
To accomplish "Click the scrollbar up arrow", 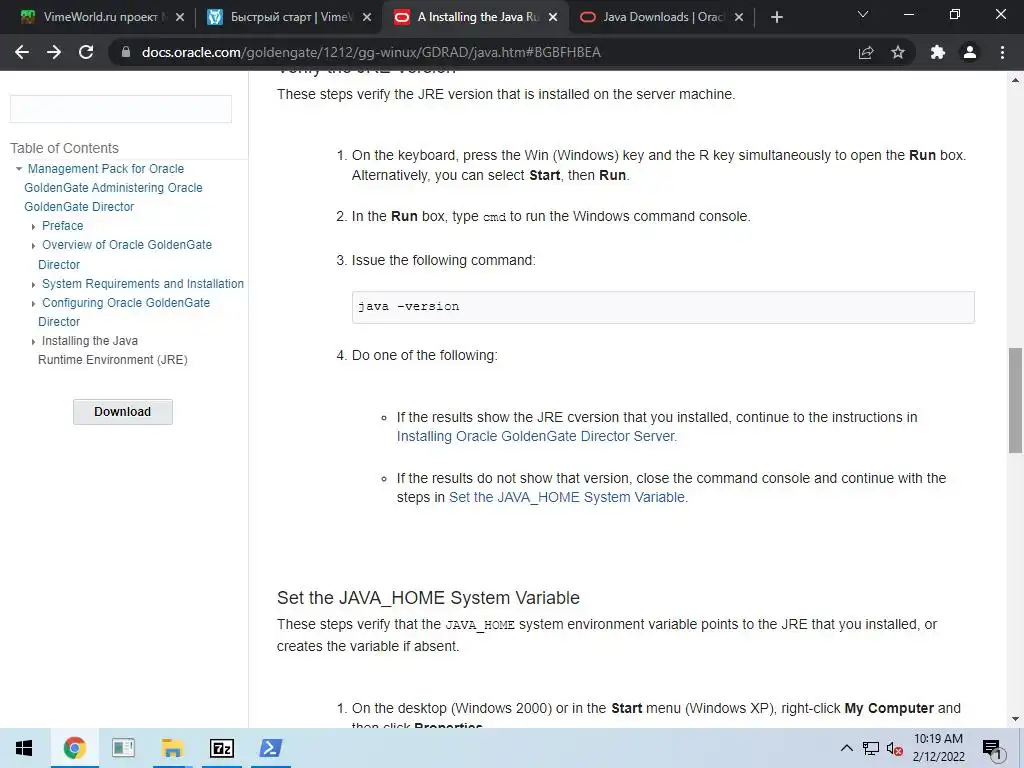I will 1015,80.
